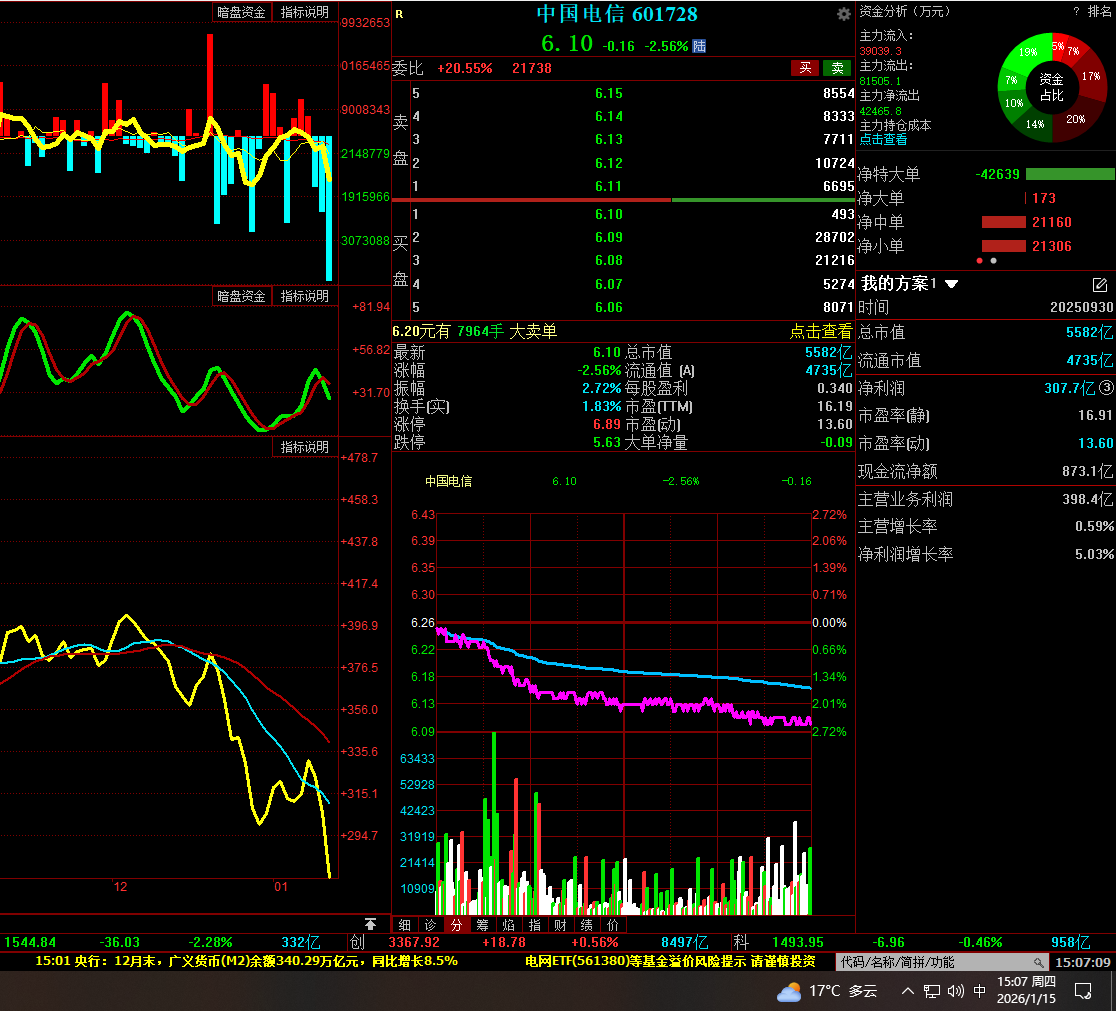Click the 总市值 5582亿 value in 我的方案
The image size is (1116, 1011).
1089,332
